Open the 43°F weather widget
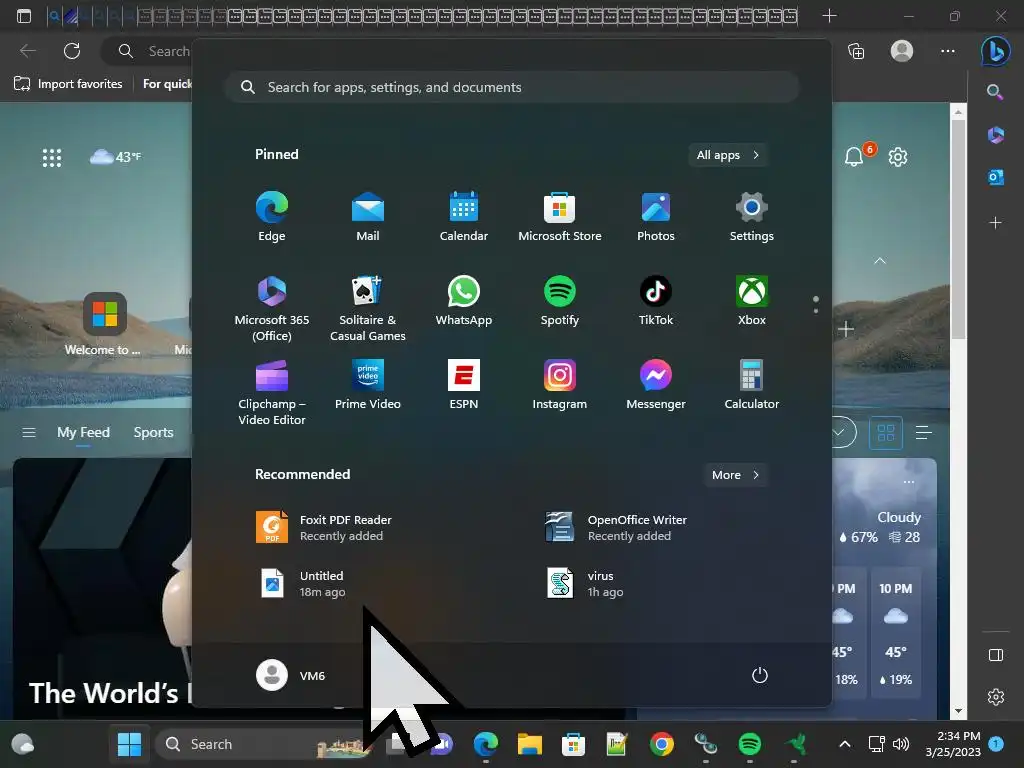Image resolution: width=1024 pixels, height=768 pixels. tap(115, 157)
